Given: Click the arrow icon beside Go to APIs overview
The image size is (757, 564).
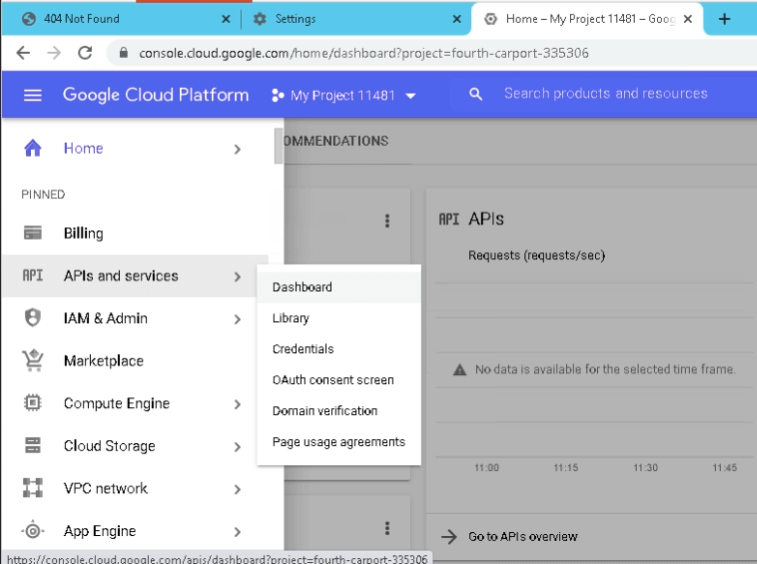Looking at the screenshot, I should [x=449, y=536].
